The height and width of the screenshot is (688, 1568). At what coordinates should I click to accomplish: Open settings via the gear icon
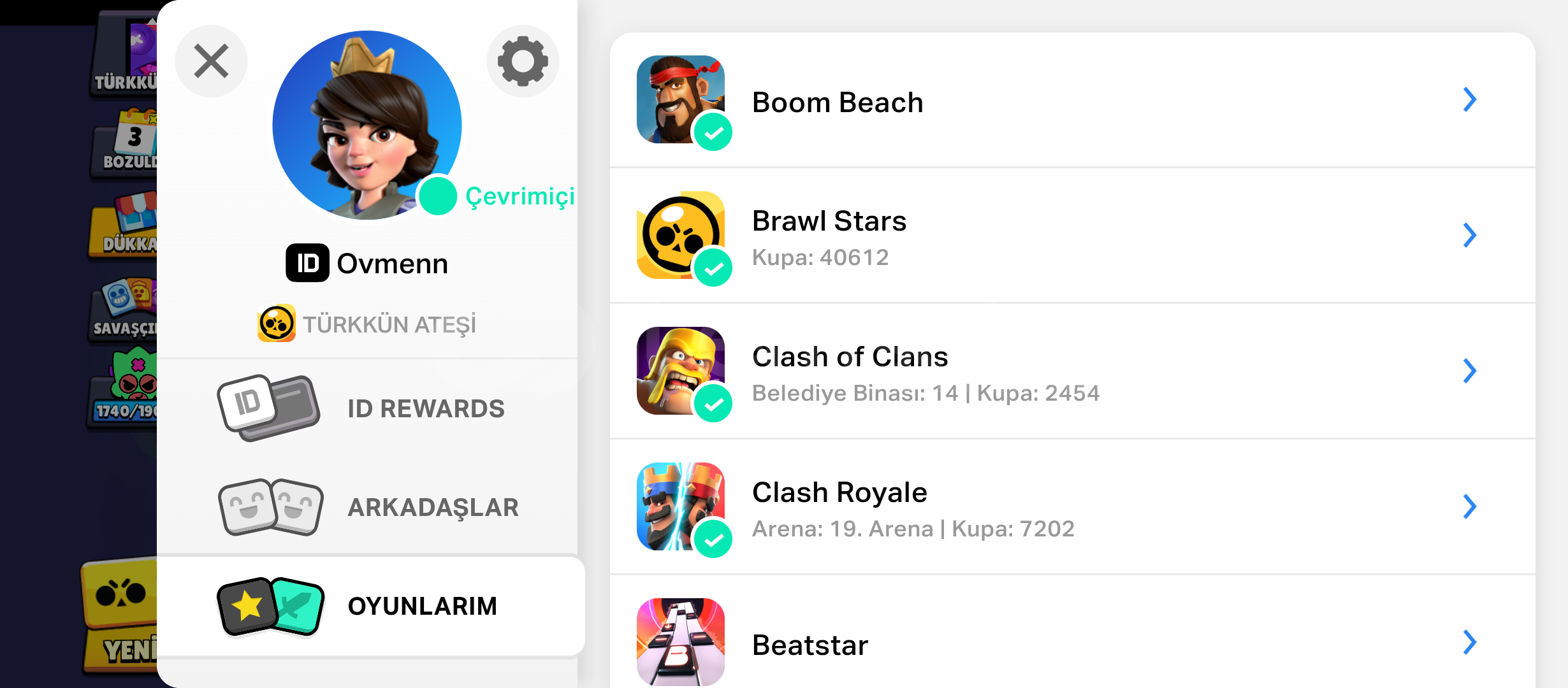[523, 61]
